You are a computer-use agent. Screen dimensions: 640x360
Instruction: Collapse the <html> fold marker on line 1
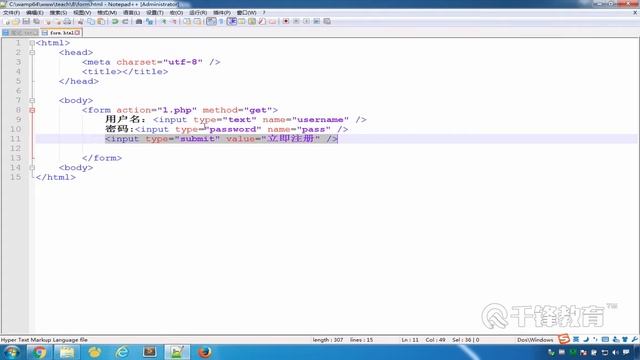tap(32, 43)
